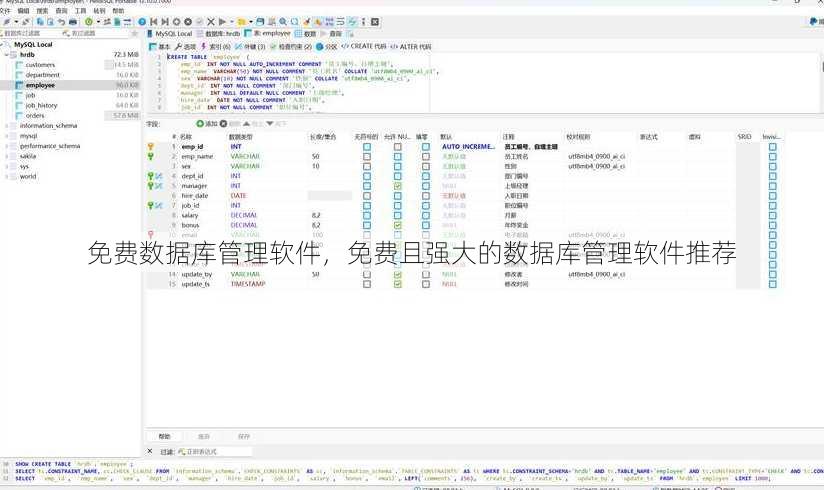
Task: Toggle 无符号的 checkbox for salary row
Action: click(367, 216)
